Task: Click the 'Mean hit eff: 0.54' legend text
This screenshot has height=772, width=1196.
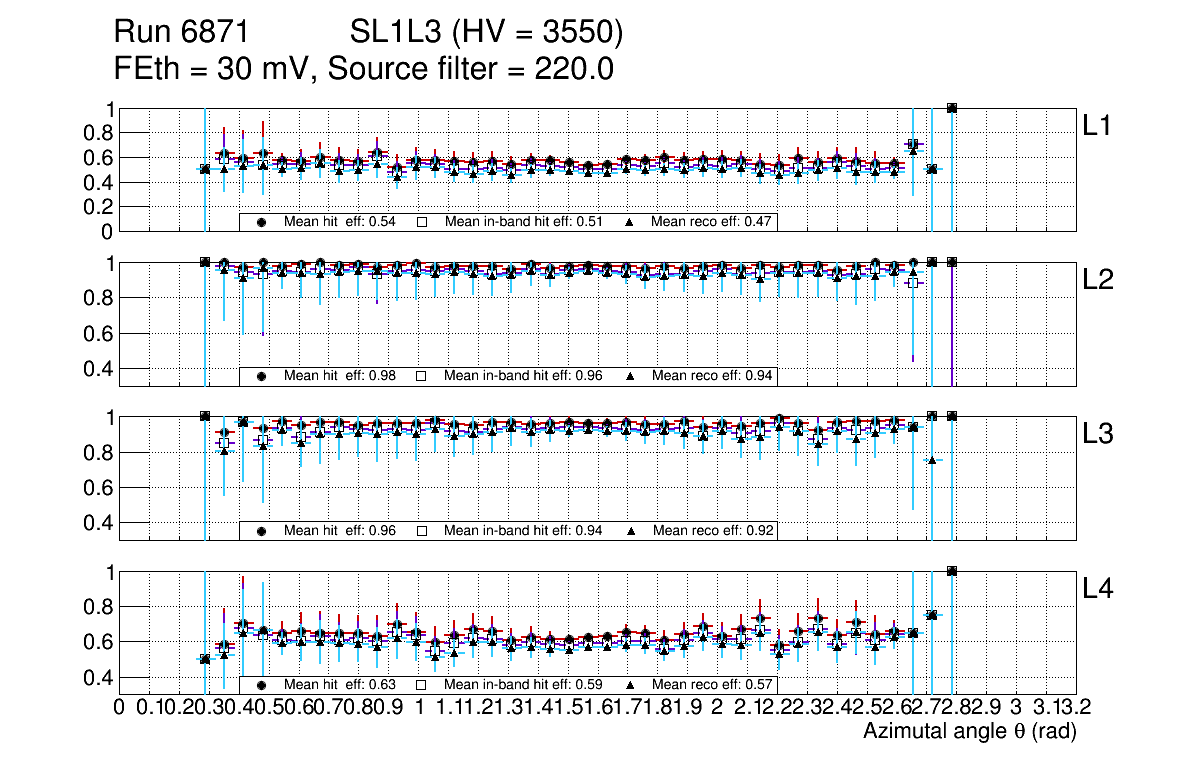Action: pos(340,222)
